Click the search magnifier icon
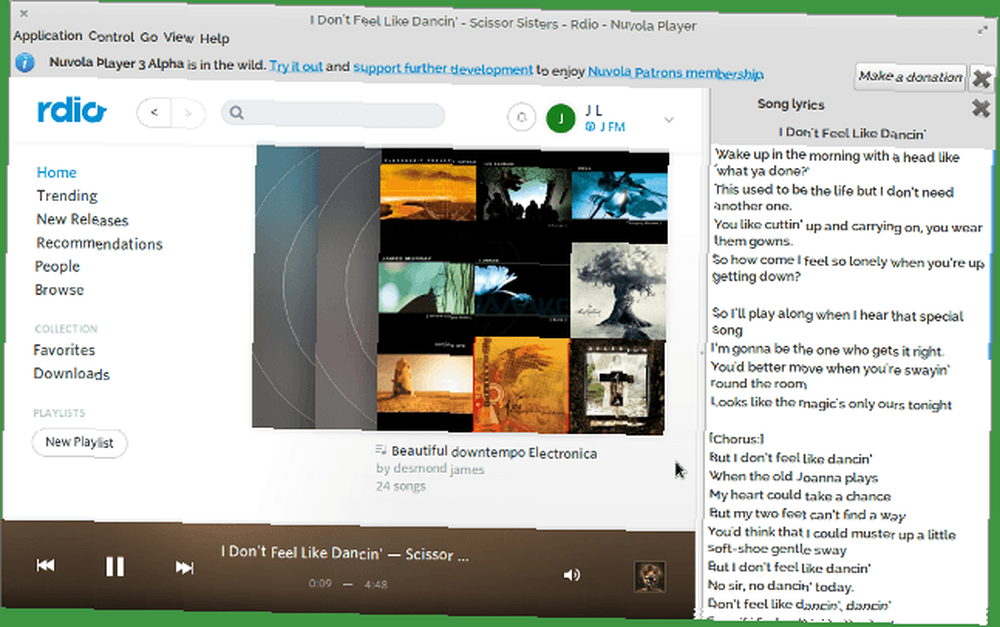Screen dimensions: 1000x627 click(x=237, y=113)
